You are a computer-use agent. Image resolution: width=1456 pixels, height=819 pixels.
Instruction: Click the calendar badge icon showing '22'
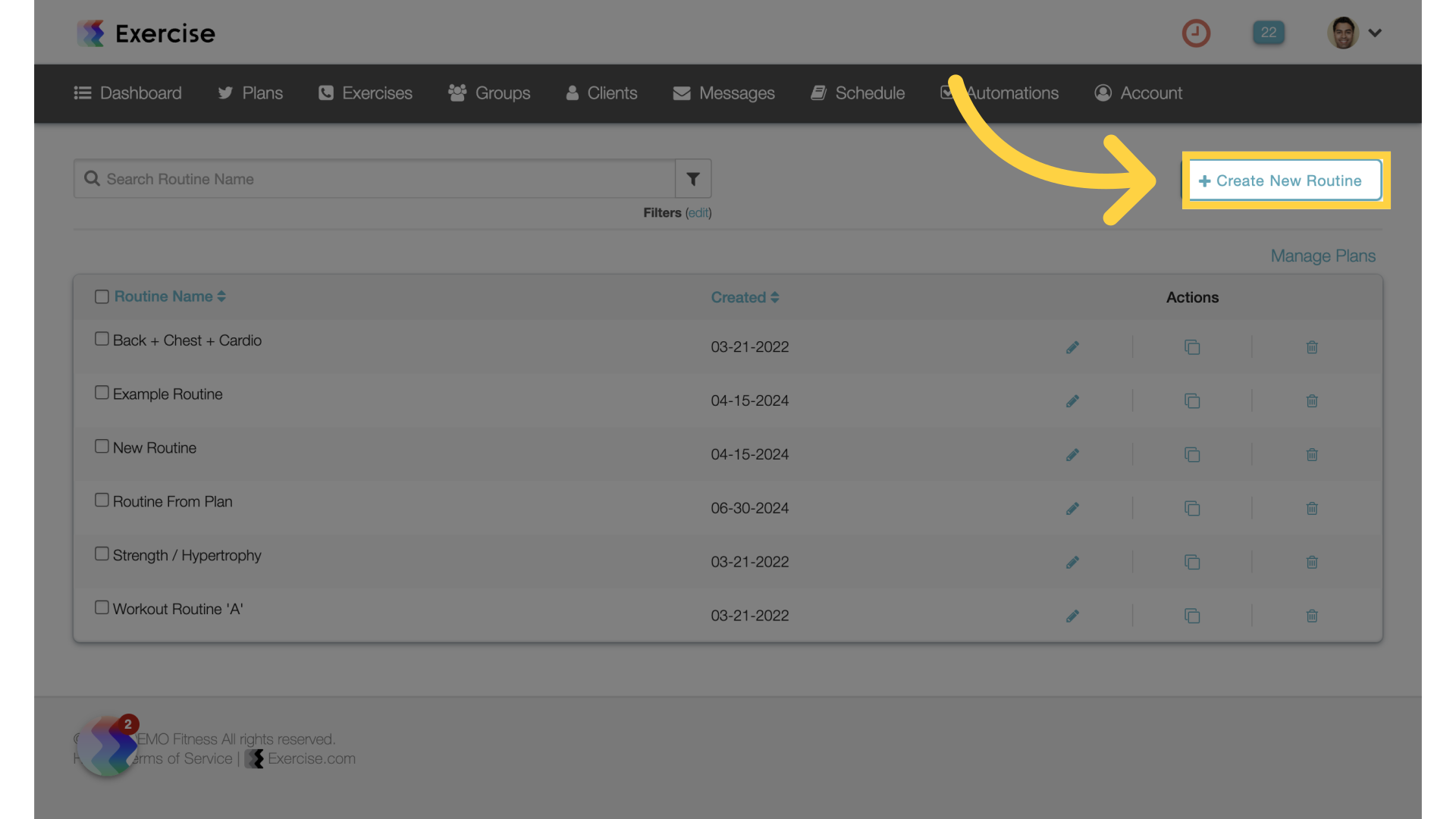pos(1268,32)
